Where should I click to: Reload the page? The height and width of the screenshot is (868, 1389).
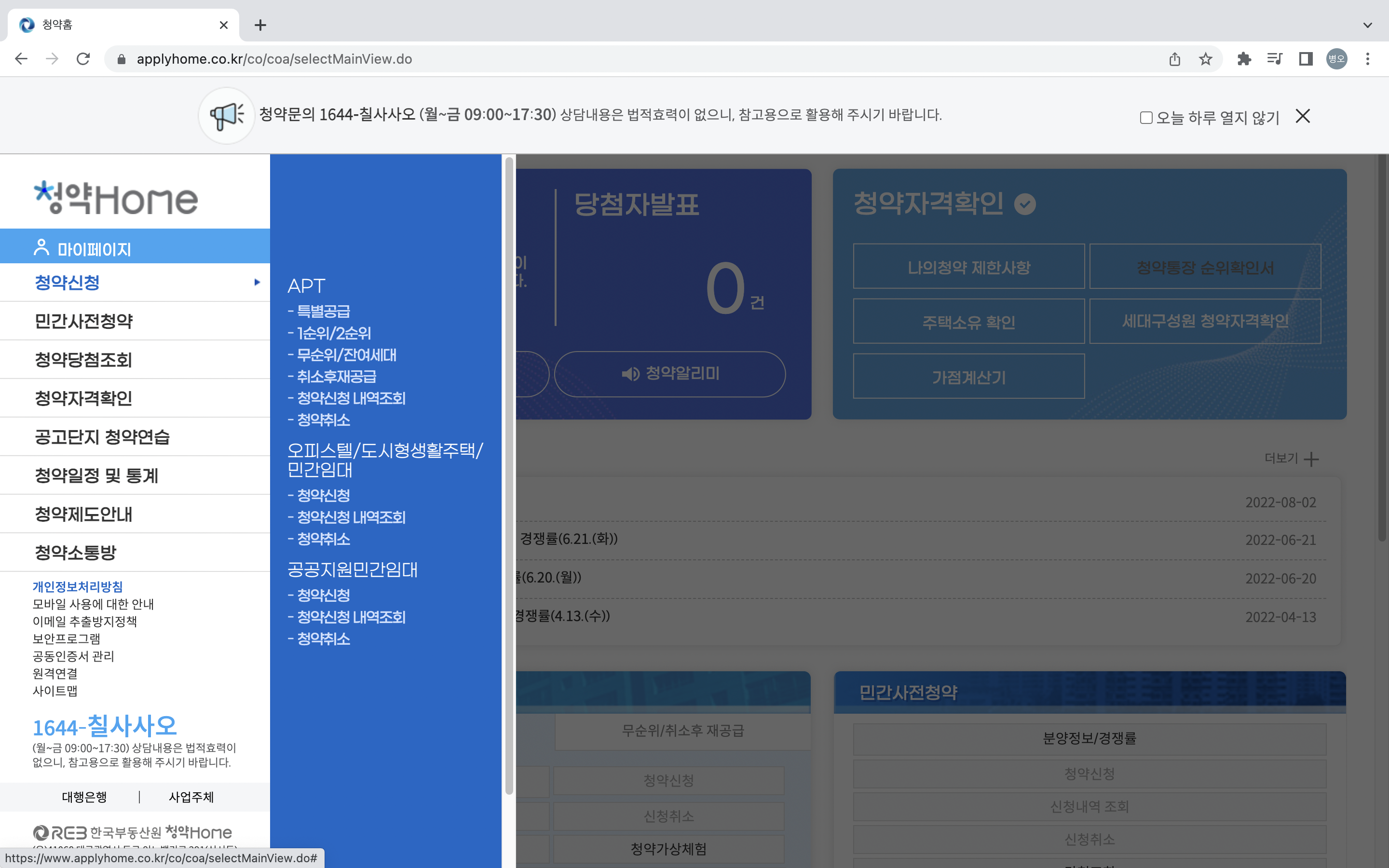[x=83, y=59]
